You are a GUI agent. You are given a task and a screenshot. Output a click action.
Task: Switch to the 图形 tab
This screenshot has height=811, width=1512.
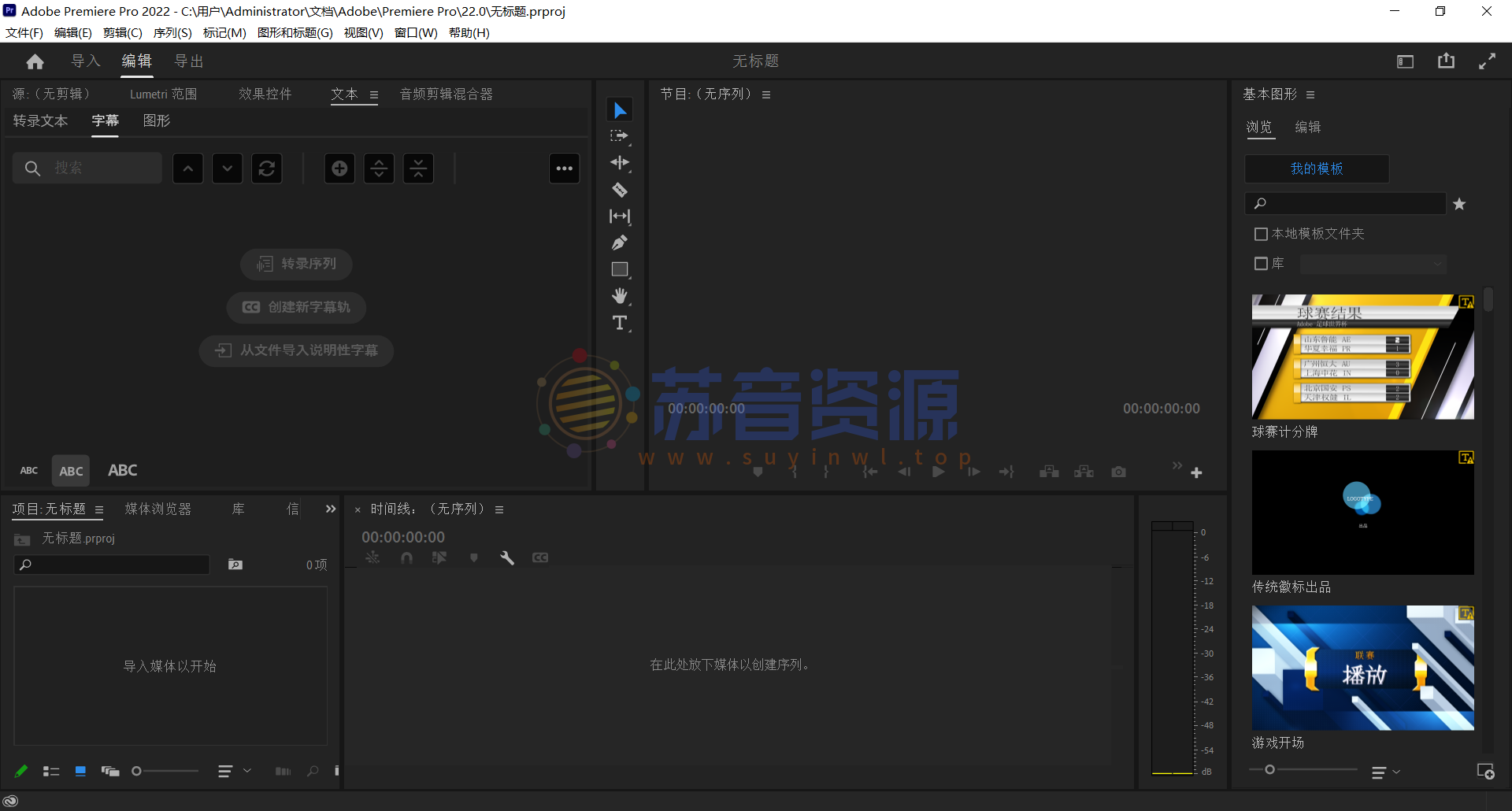tap(156, 120)
